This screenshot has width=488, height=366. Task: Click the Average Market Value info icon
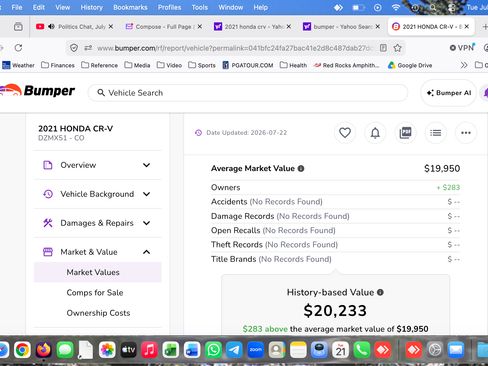tap(301, 168)
